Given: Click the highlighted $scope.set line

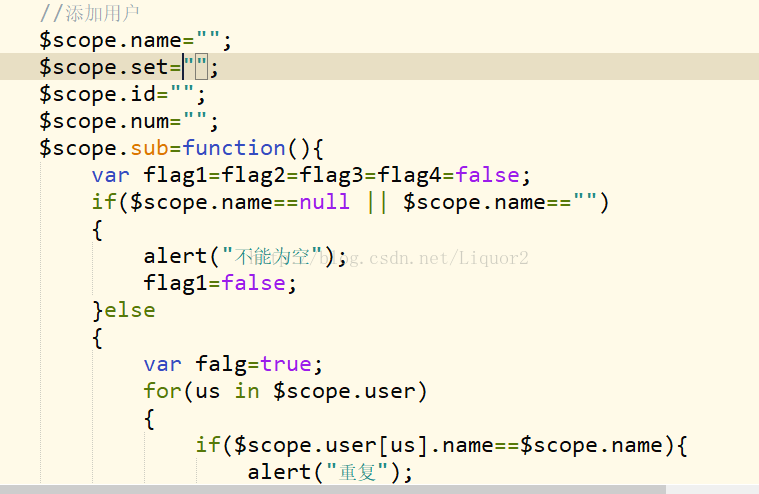Looking at the screenshot, I should coord(380,67).
